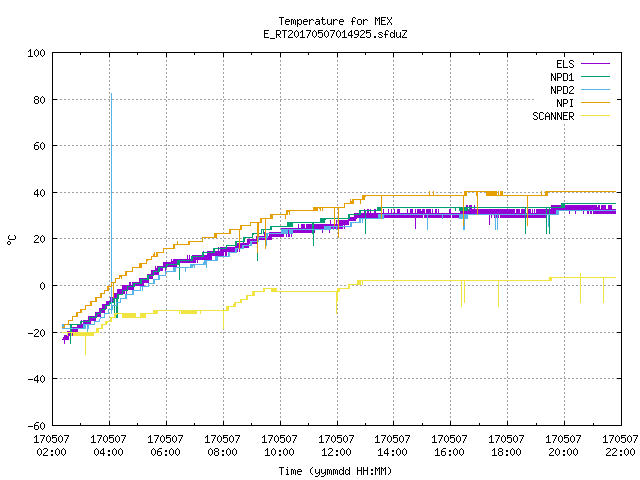Click the green NPD1 legend line sample
640x480 pixels.
(596, 77)
